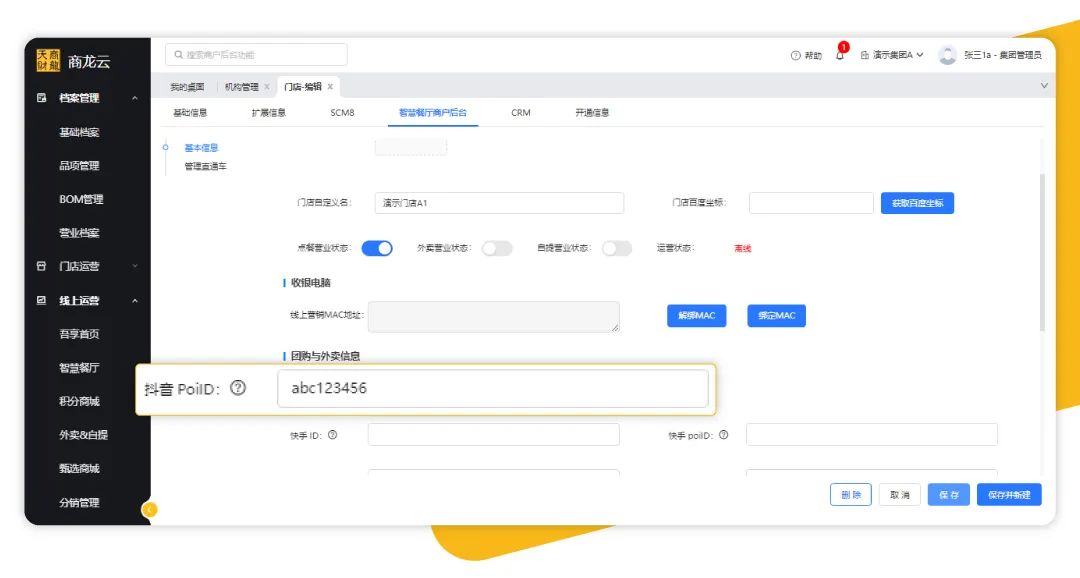Open 营业档案 in the sidebar
The height and width of the screenshot is (578, 1080).
[79, 233]
